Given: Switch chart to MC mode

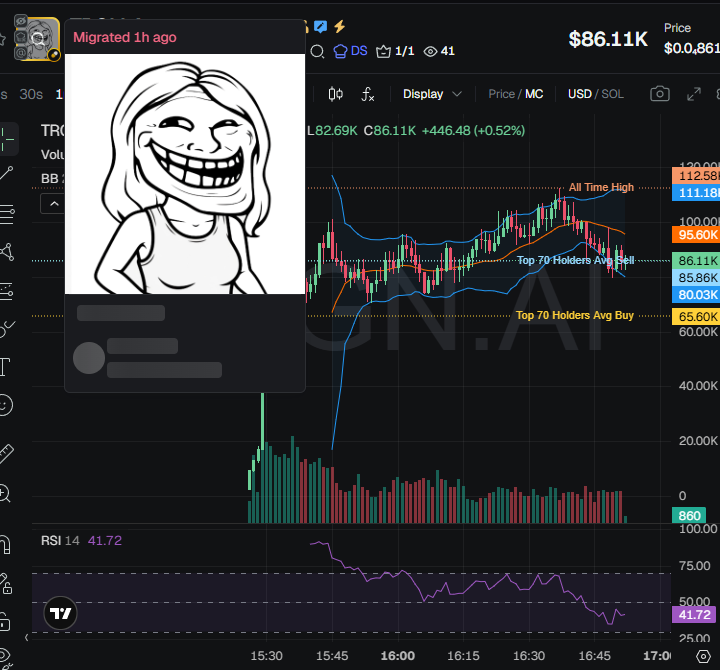Looking at the screenshot, I should pos(534,94).
